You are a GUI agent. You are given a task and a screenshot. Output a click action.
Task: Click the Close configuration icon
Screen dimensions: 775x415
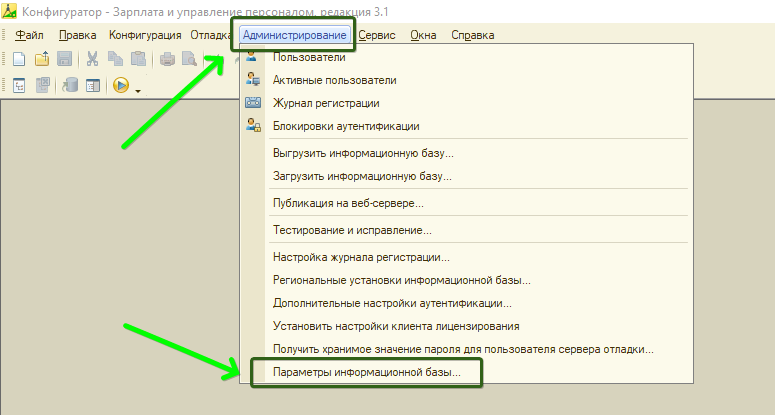click(x=43, y=85)
